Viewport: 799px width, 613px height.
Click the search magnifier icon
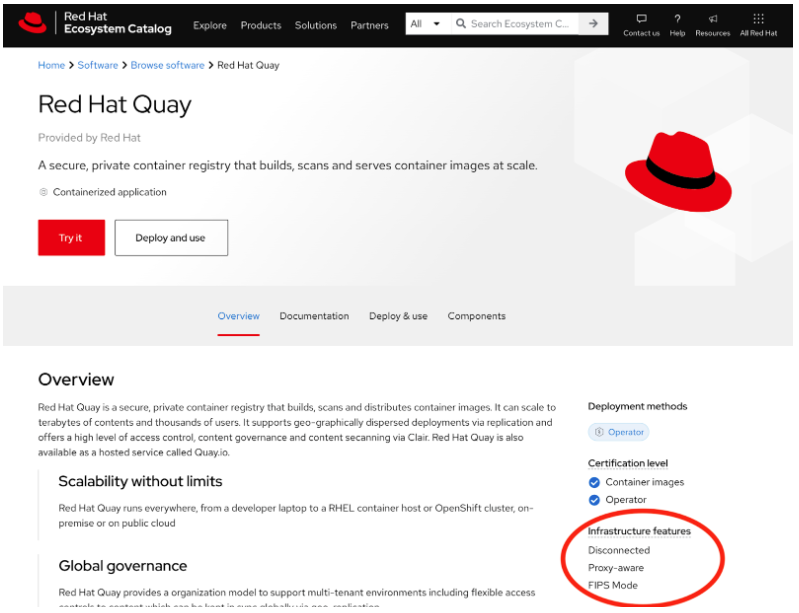click(x=461, y=23)
